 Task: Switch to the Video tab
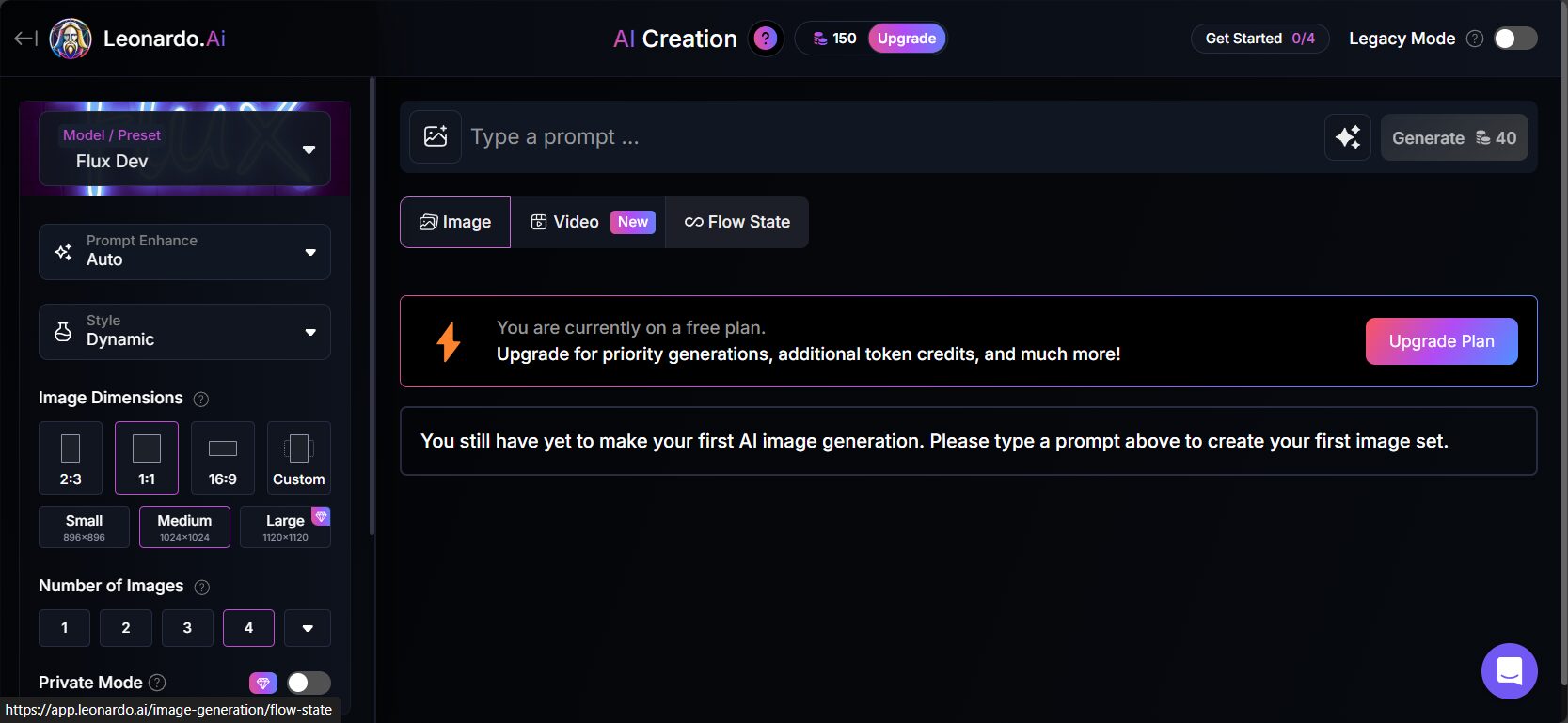coord(588,222)
